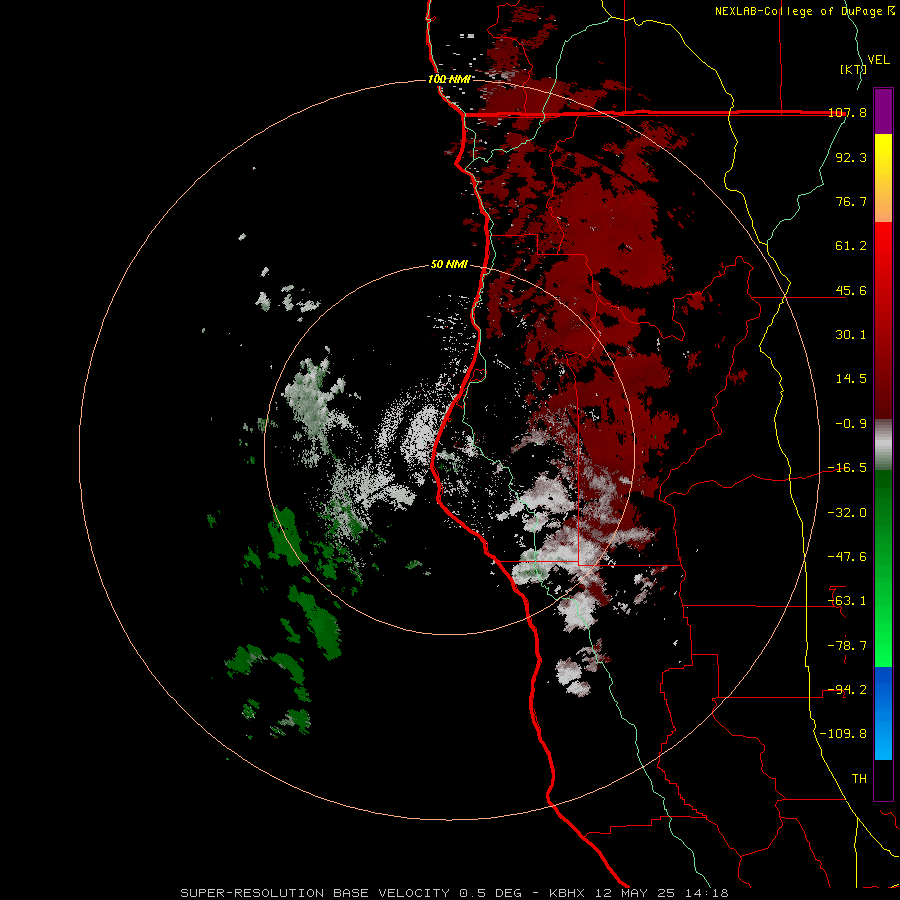Click the 14.5 velocity scale value
The width and height of the screenshot is (900, 900).
tap(851, 379)
